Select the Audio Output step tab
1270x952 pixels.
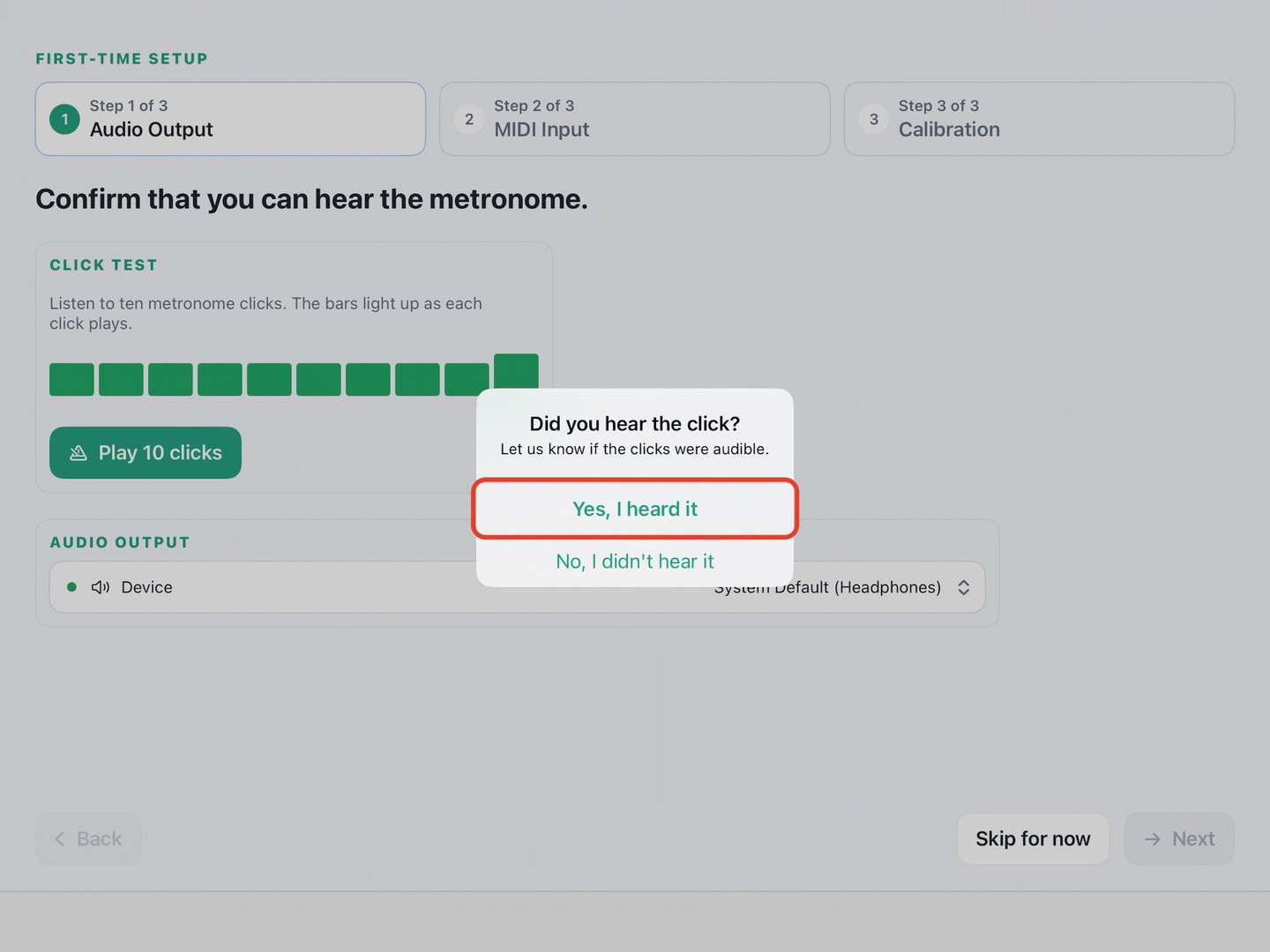[x=230, y=119]
